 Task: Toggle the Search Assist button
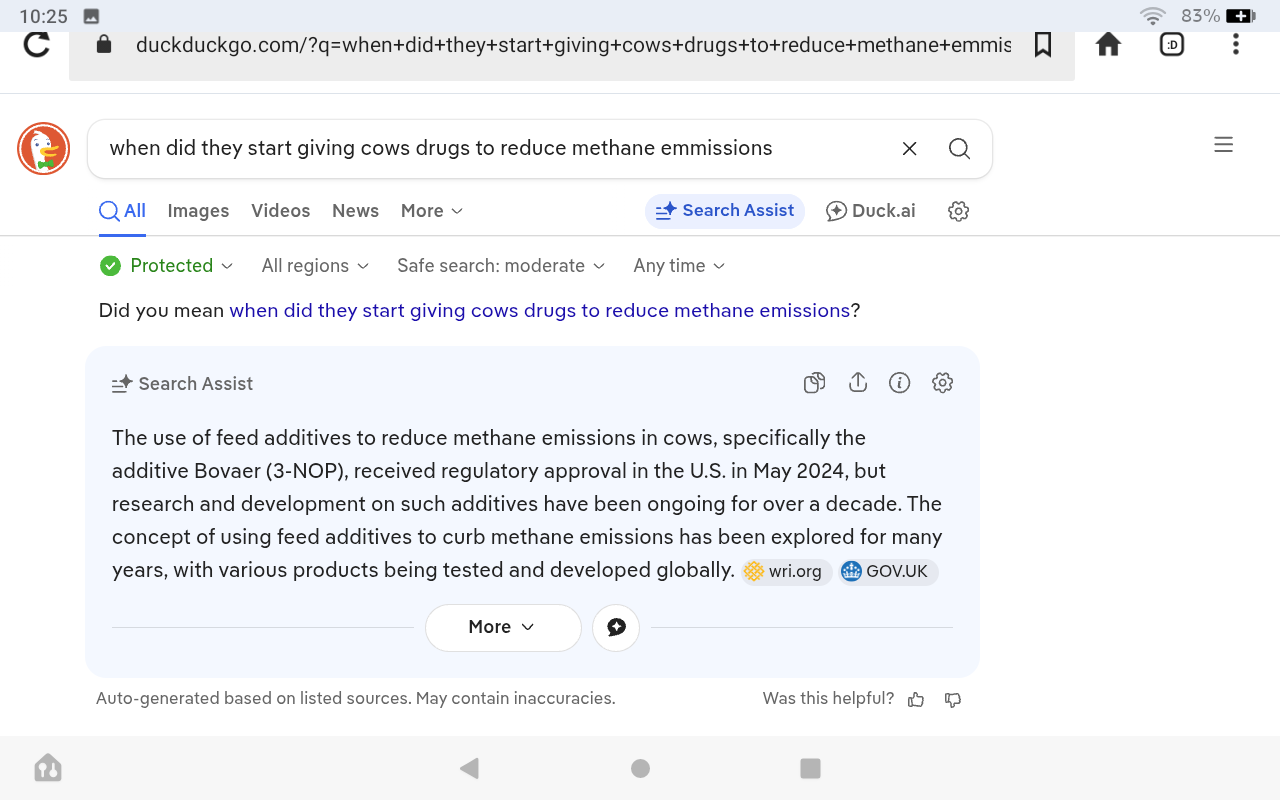click(x=725, y=211)
